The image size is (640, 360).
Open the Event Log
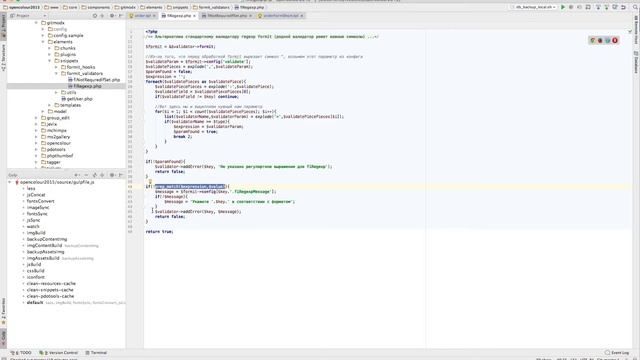click(x=617, y=352)
